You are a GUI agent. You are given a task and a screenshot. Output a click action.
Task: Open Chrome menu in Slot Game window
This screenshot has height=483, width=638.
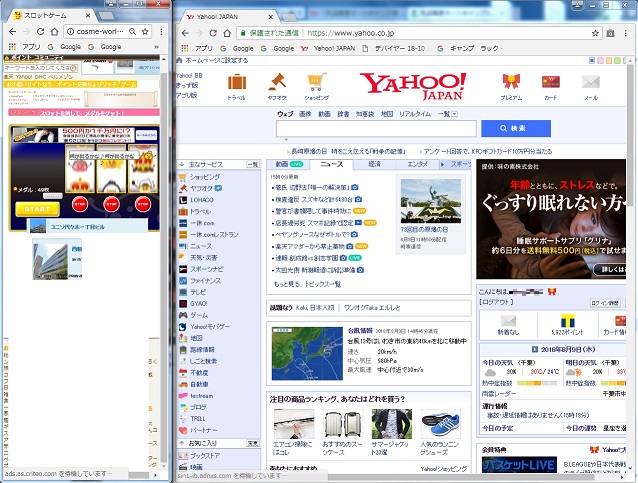point(162,32)
